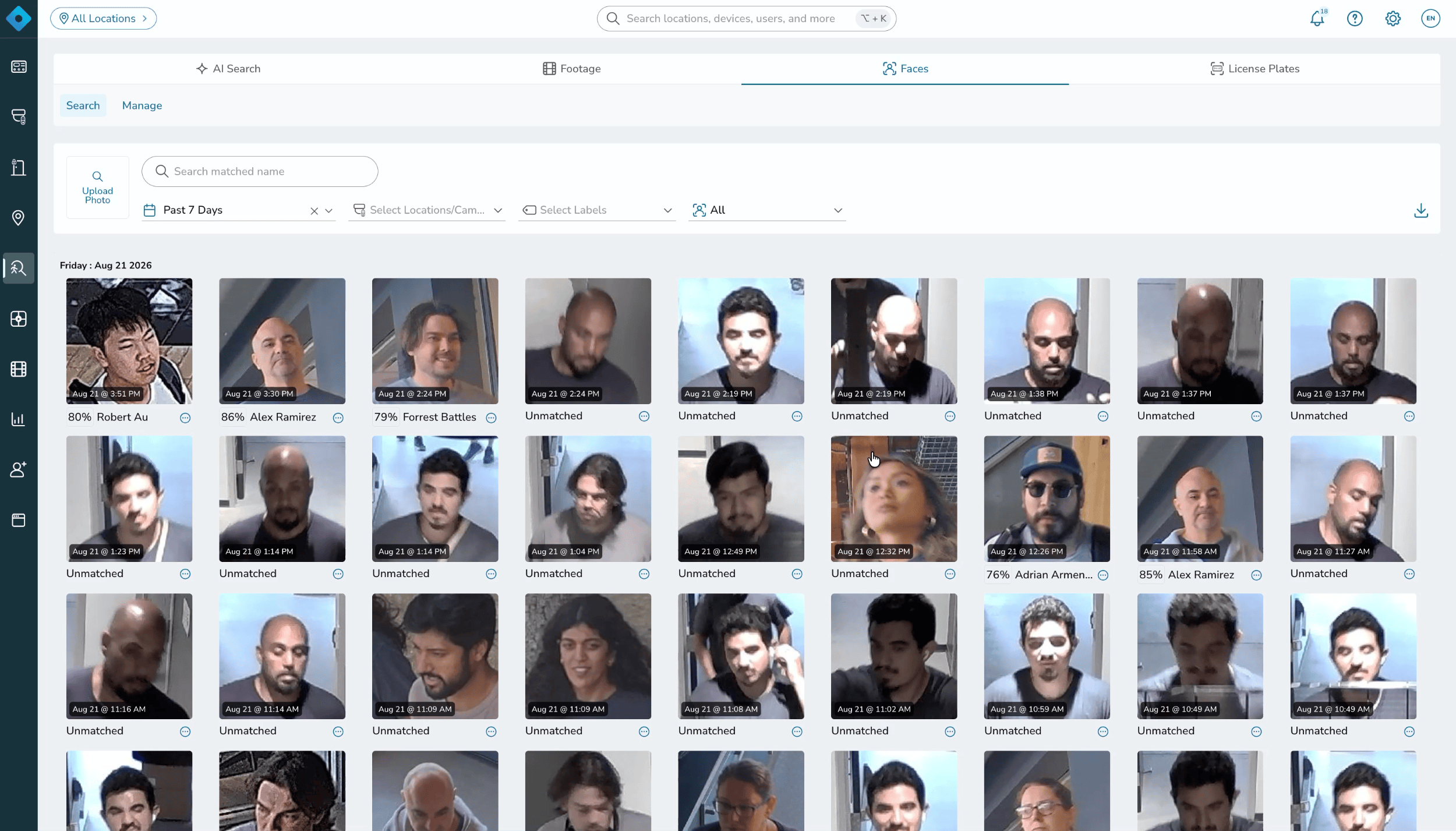Open the camera devices icon in the sidebar
Screen dimensions: 1456x831
click(19, 117)
